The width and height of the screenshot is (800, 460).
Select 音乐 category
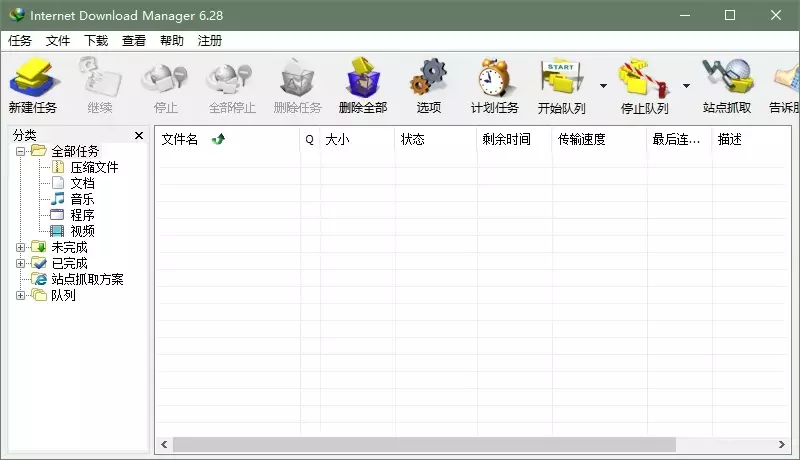coord(82,199)
